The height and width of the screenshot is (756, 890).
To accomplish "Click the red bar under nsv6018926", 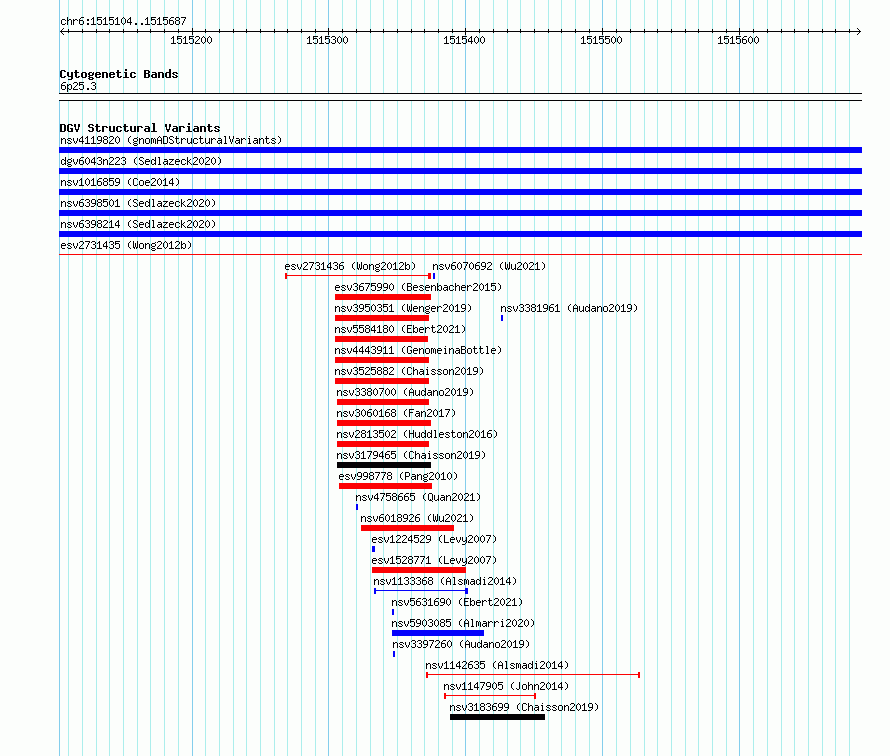I will tap(408, 528).
